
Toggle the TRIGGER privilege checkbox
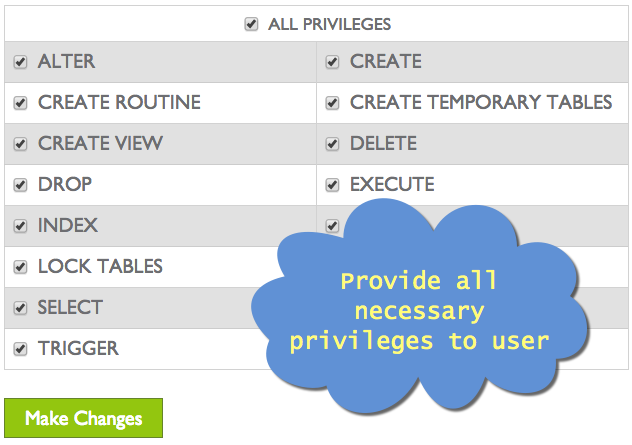[x=20, y=349]
